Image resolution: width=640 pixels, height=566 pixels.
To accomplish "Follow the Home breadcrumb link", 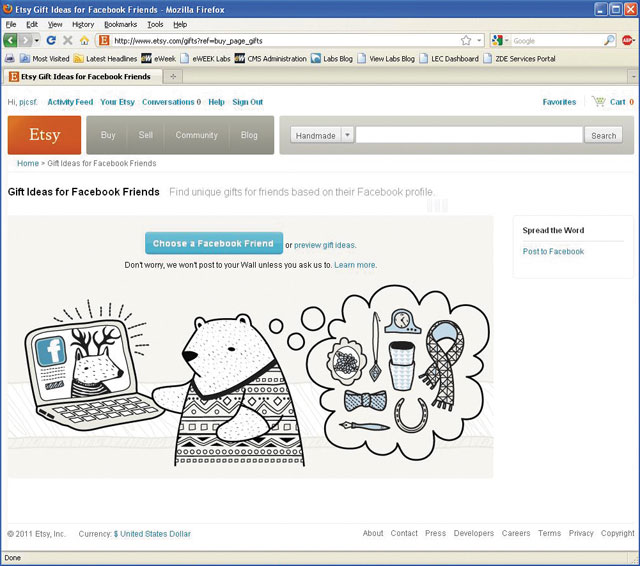I will coord(28,163).
